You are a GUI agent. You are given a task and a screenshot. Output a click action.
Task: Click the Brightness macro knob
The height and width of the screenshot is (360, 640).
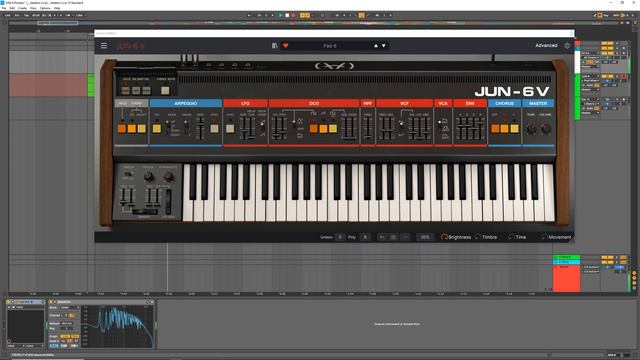pyautogui.click(x=444, y=237)
